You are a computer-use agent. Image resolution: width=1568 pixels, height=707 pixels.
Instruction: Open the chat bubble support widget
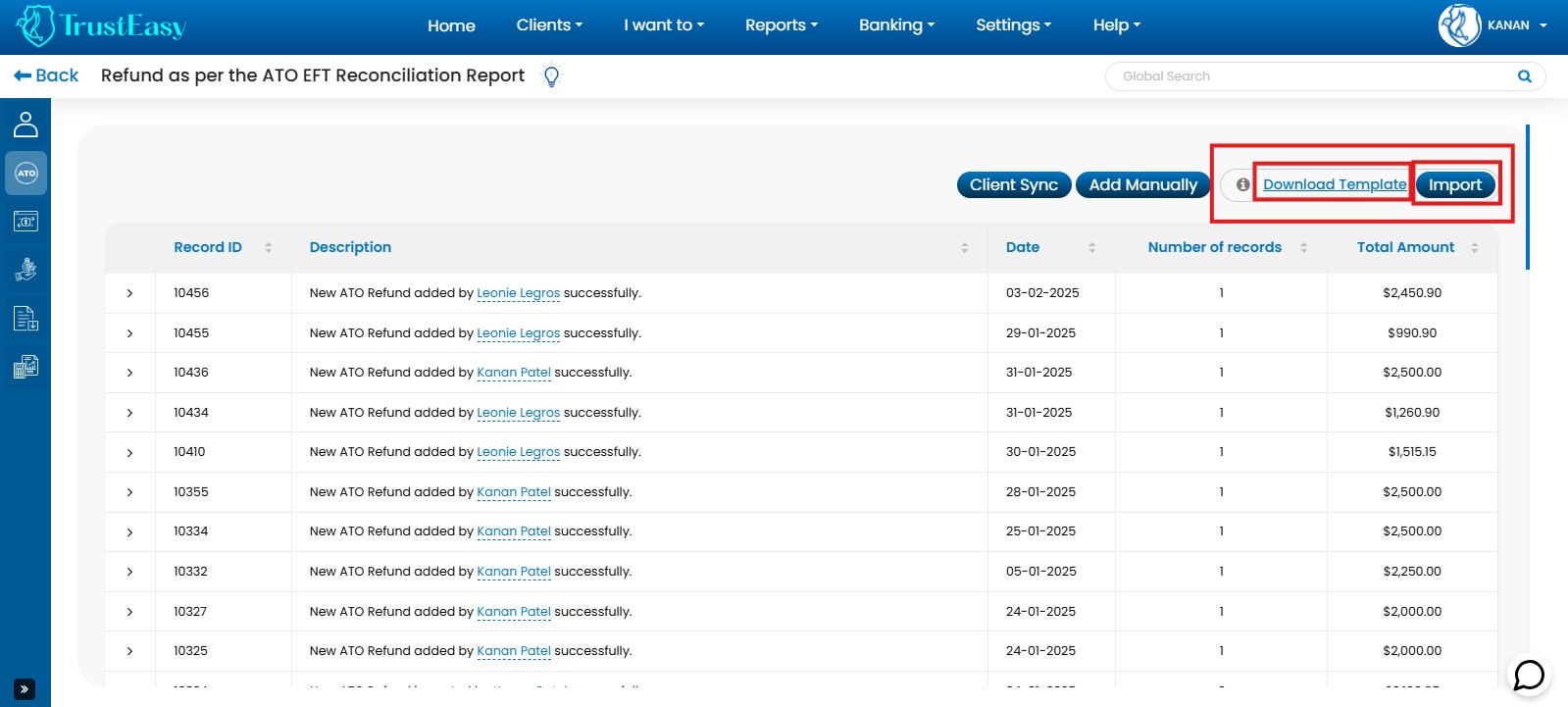(x=1529, y=675)
